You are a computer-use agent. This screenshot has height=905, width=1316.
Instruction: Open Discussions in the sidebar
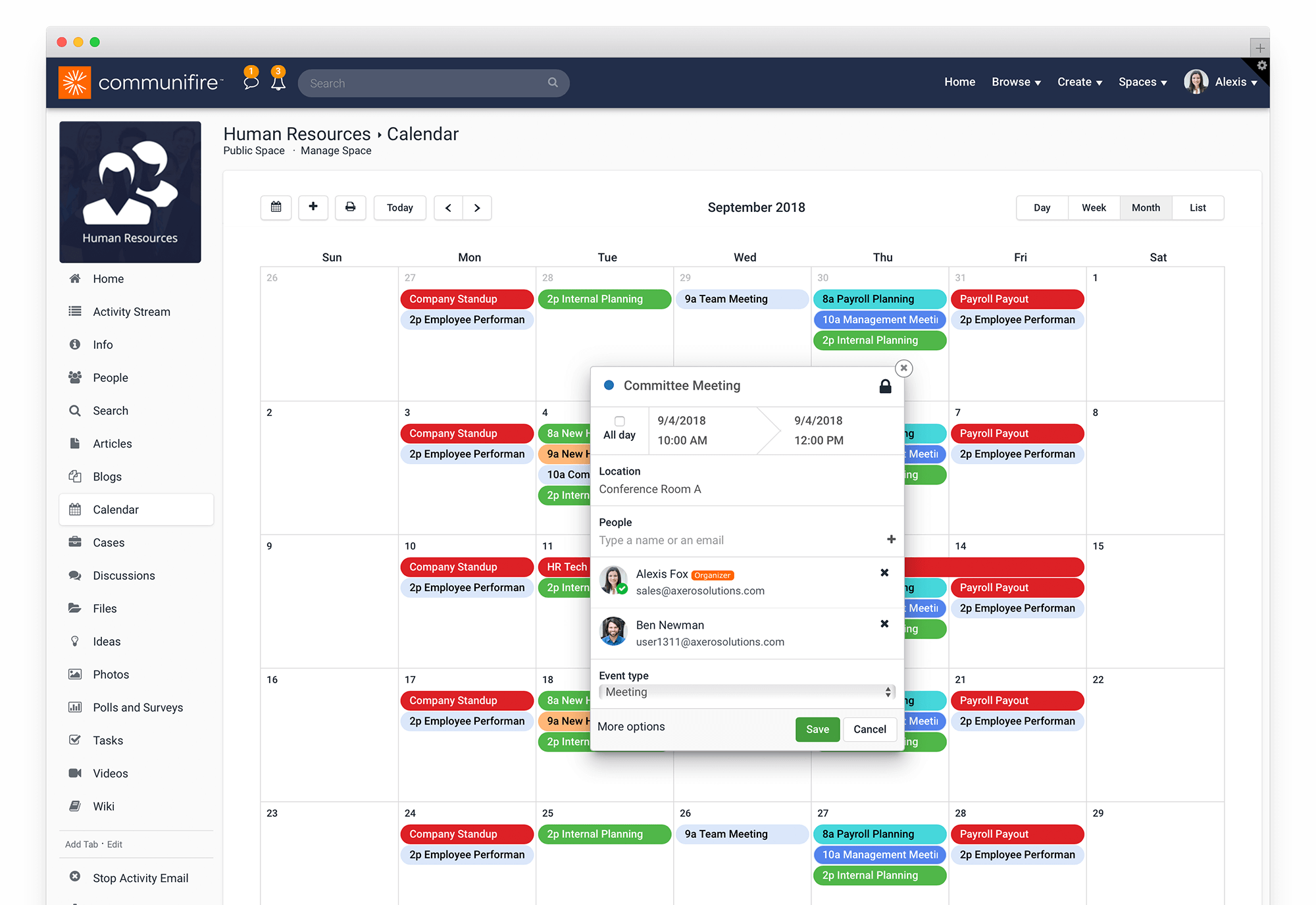[x=124, y=576]
